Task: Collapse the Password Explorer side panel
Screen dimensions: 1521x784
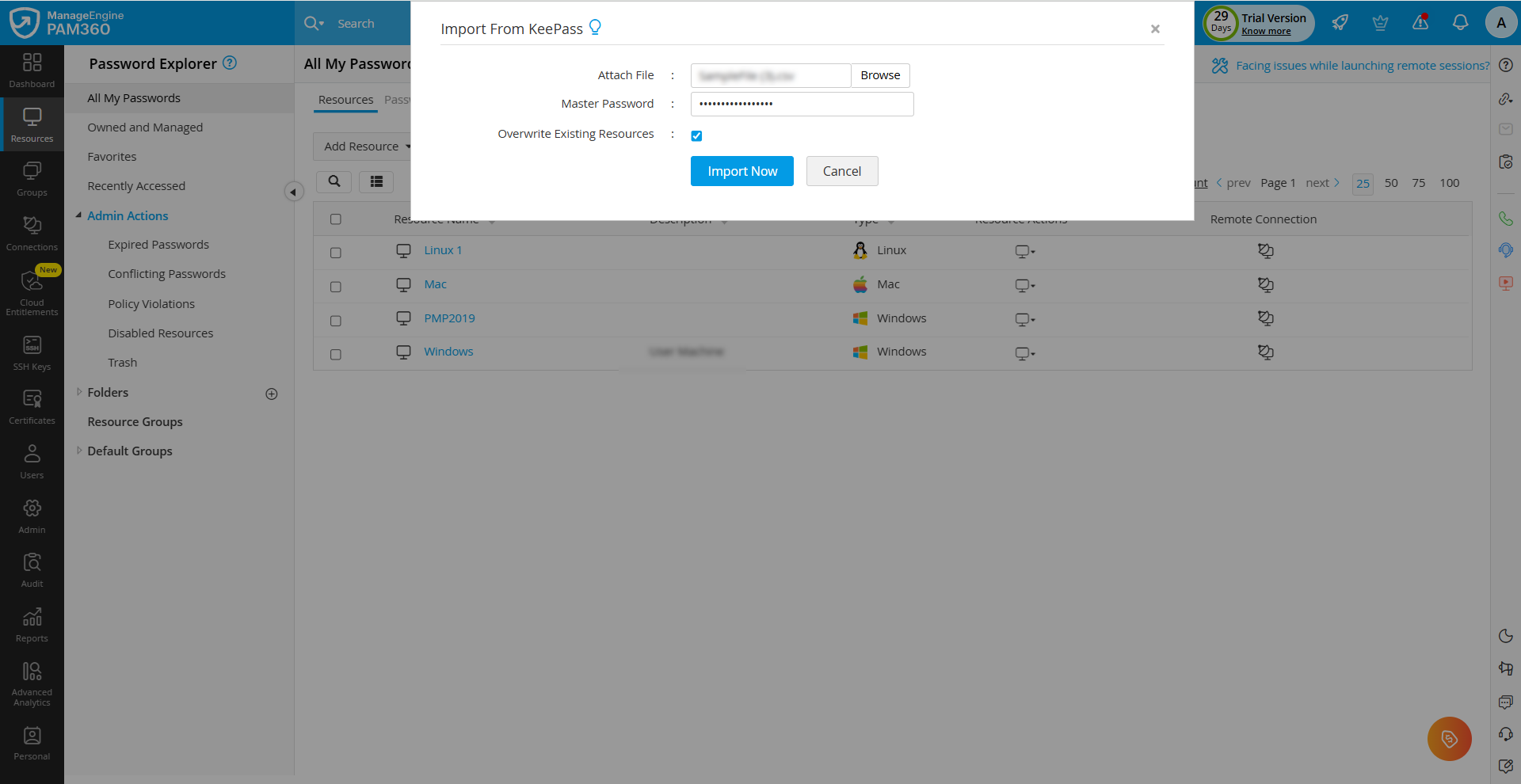Action: (293, 192)
